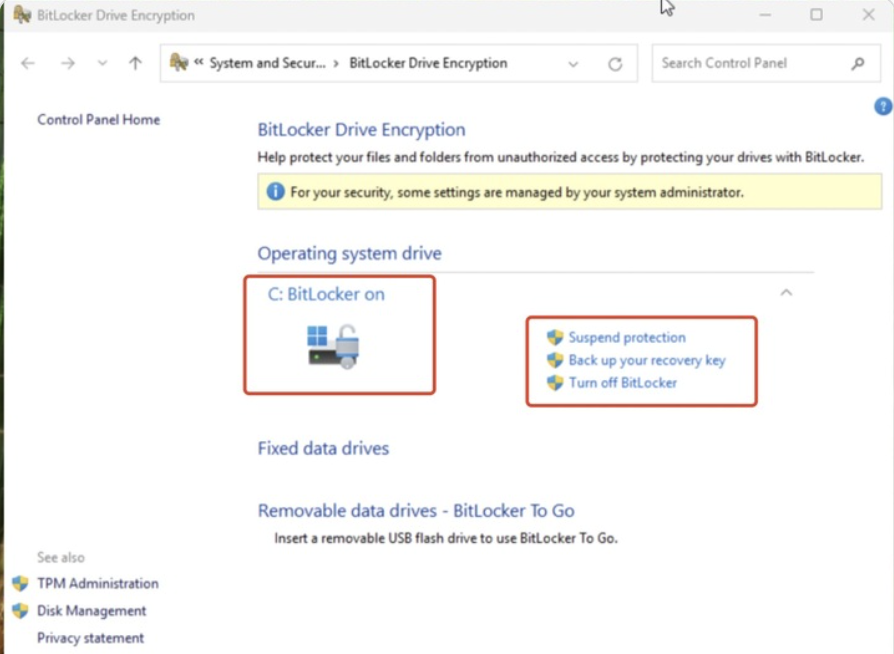Click the 'Insert a removable USB flash drive' text

pos(446,538)
